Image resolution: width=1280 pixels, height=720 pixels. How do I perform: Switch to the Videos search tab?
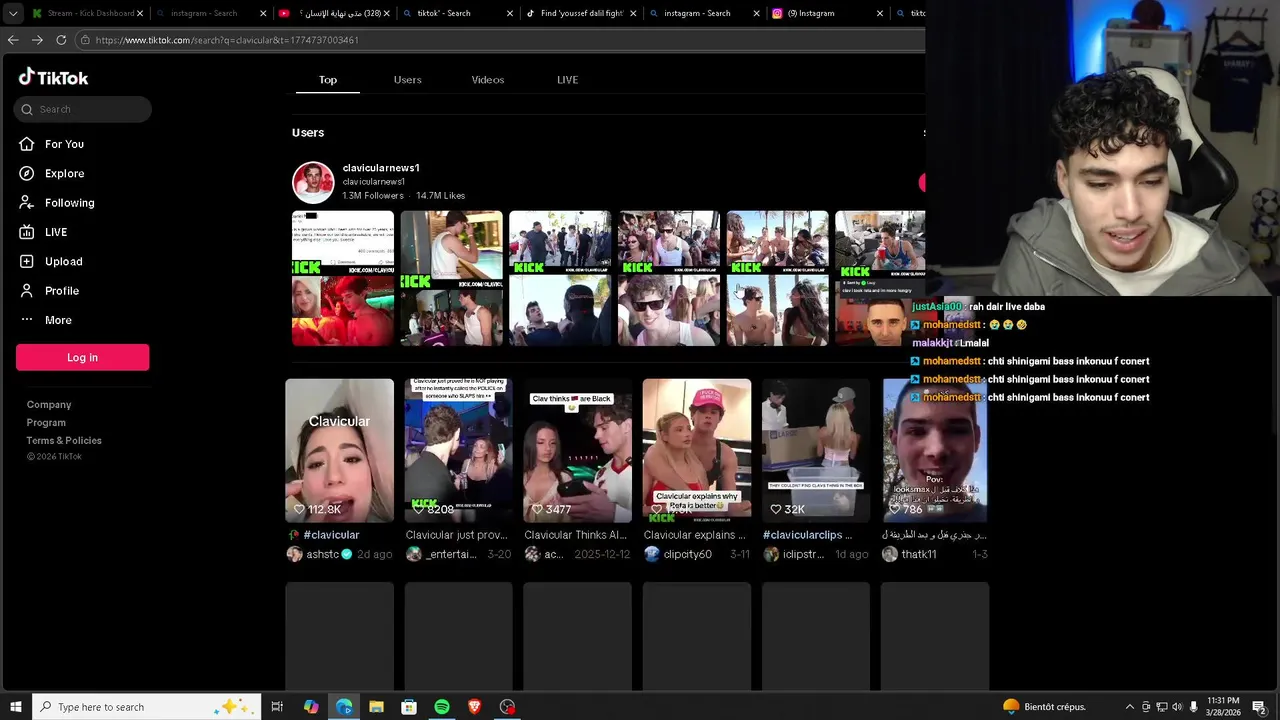pyautogui.click(x=488, y=80)
